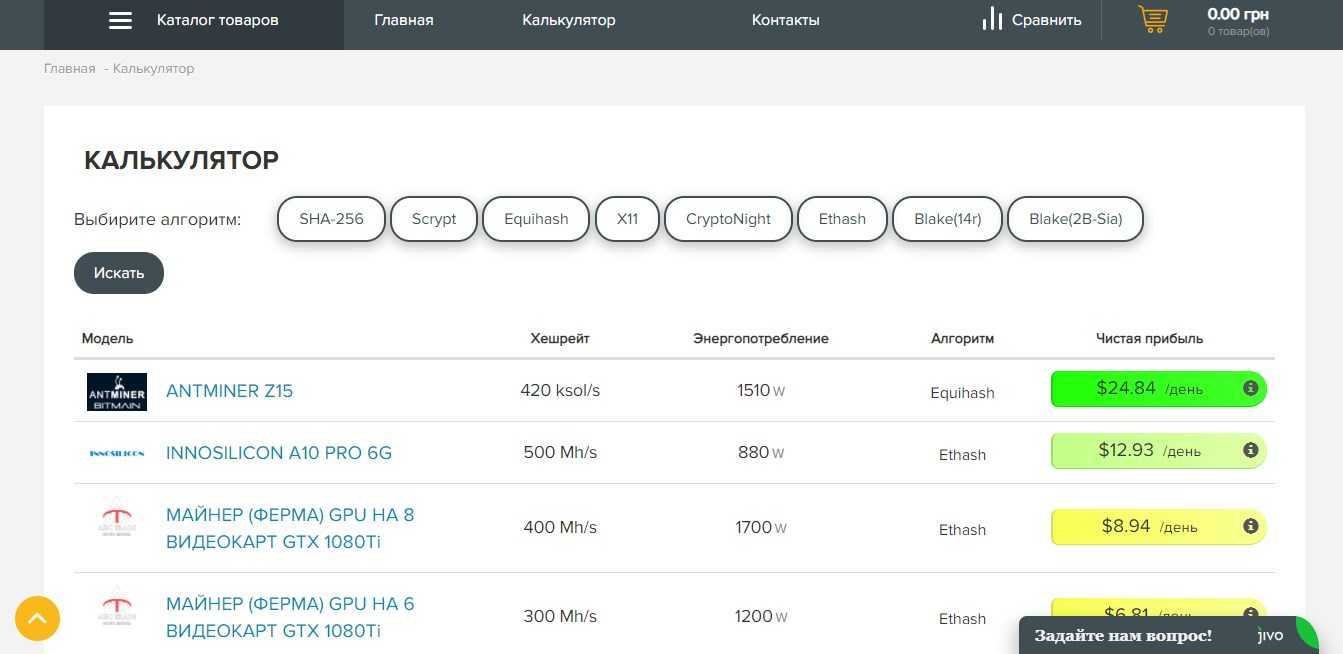Open the INNOSILICON A10 PRO 6G link
The image size is (1343, 654).
coord(279,453)
